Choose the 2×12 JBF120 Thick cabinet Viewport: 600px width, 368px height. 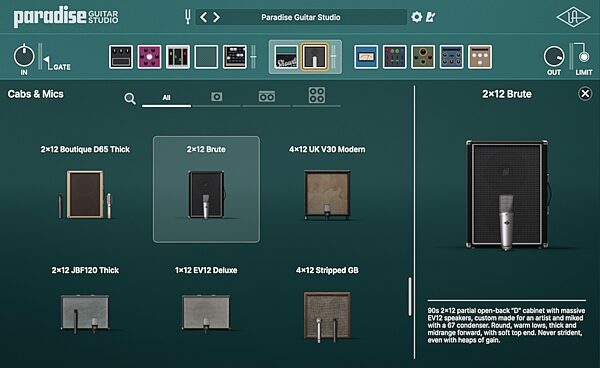[x=85, y=302]
